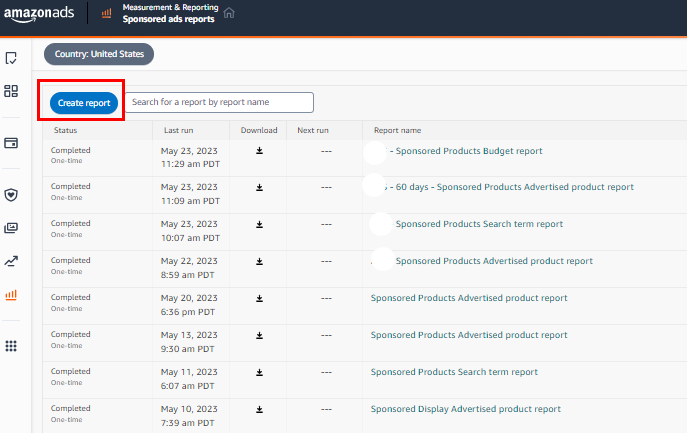Open the checklist icon in the sidebar

click(12, 58)
